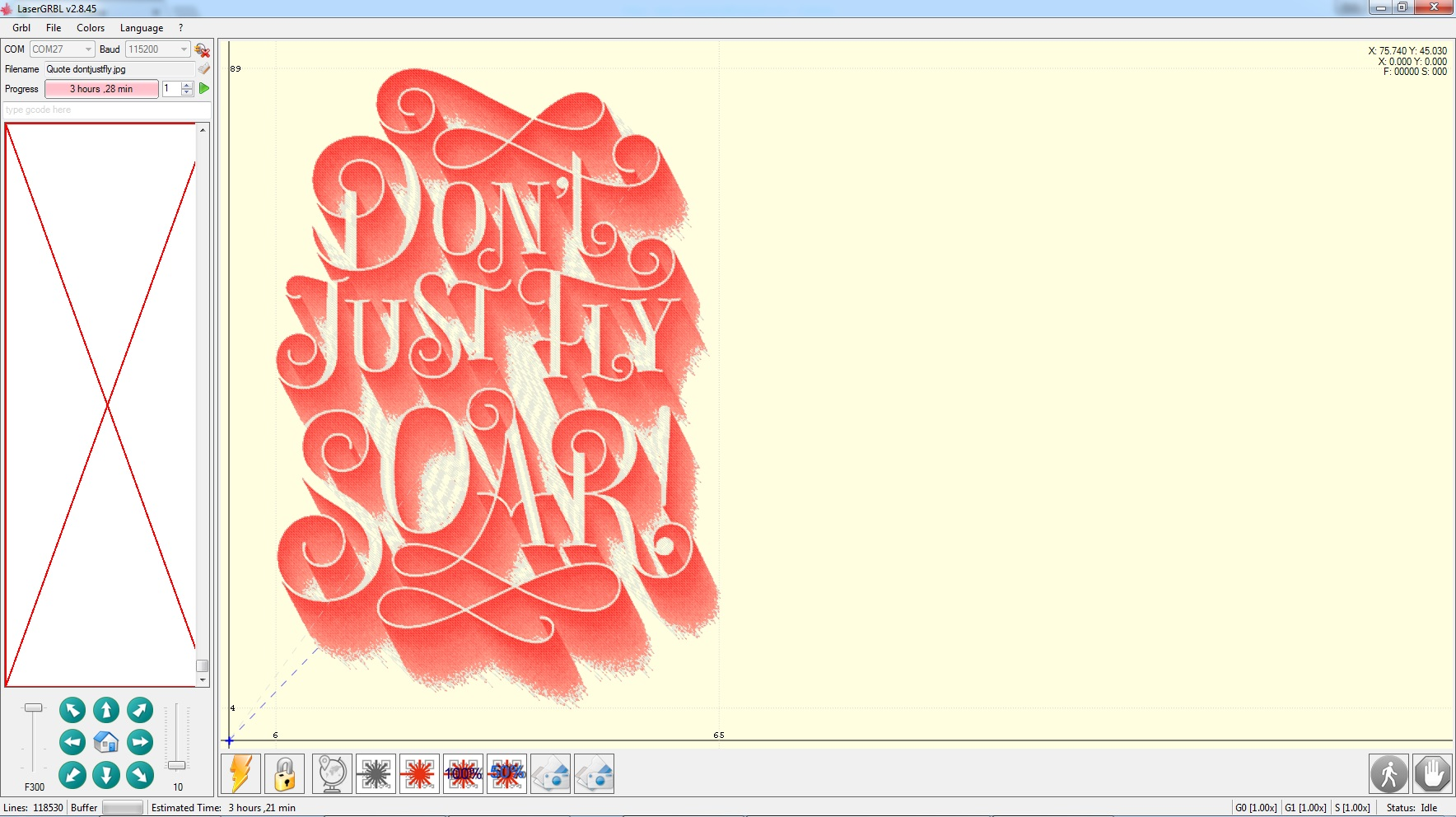Image resolution: width=1456 pixels, height=817 pixels.
Task: Click the home icon in jog pad
Action: point(106,742)
